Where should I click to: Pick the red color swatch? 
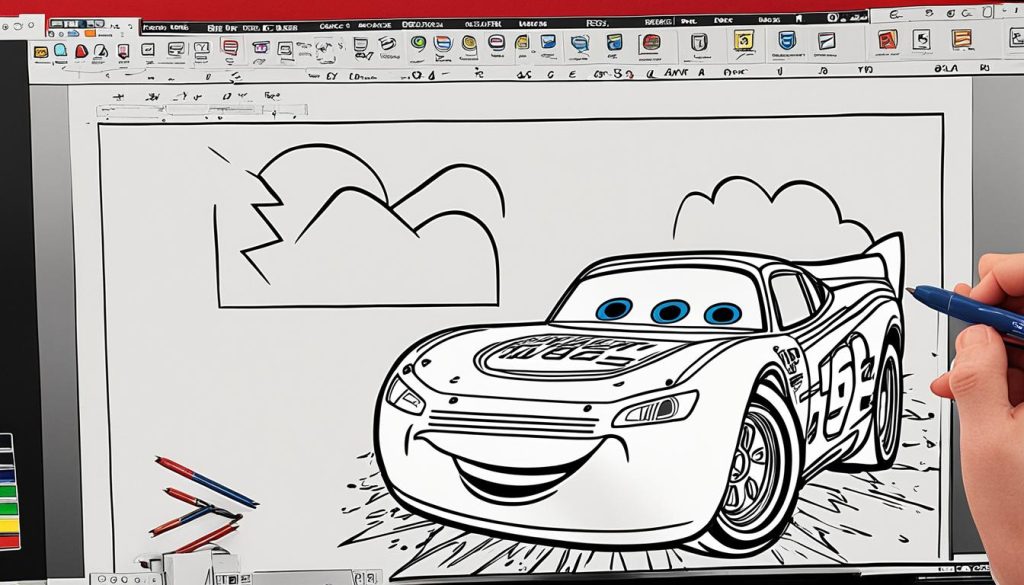[9, 541]
